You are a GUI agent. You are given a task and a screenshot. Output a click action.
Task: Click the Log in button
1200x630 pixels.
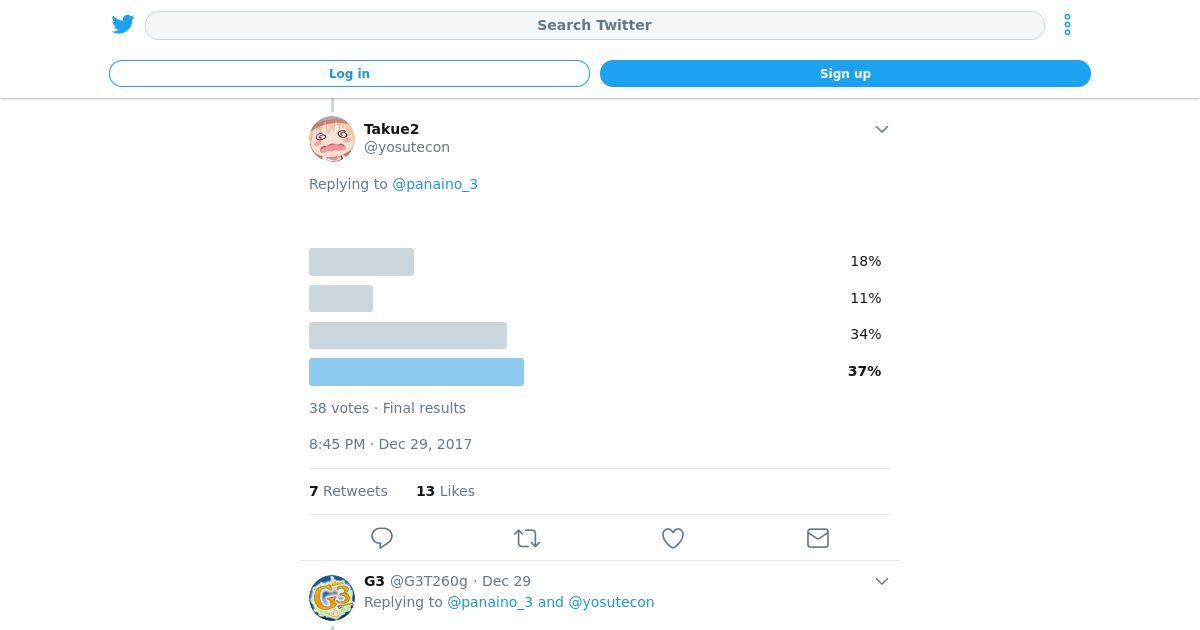tap(349, 74)
